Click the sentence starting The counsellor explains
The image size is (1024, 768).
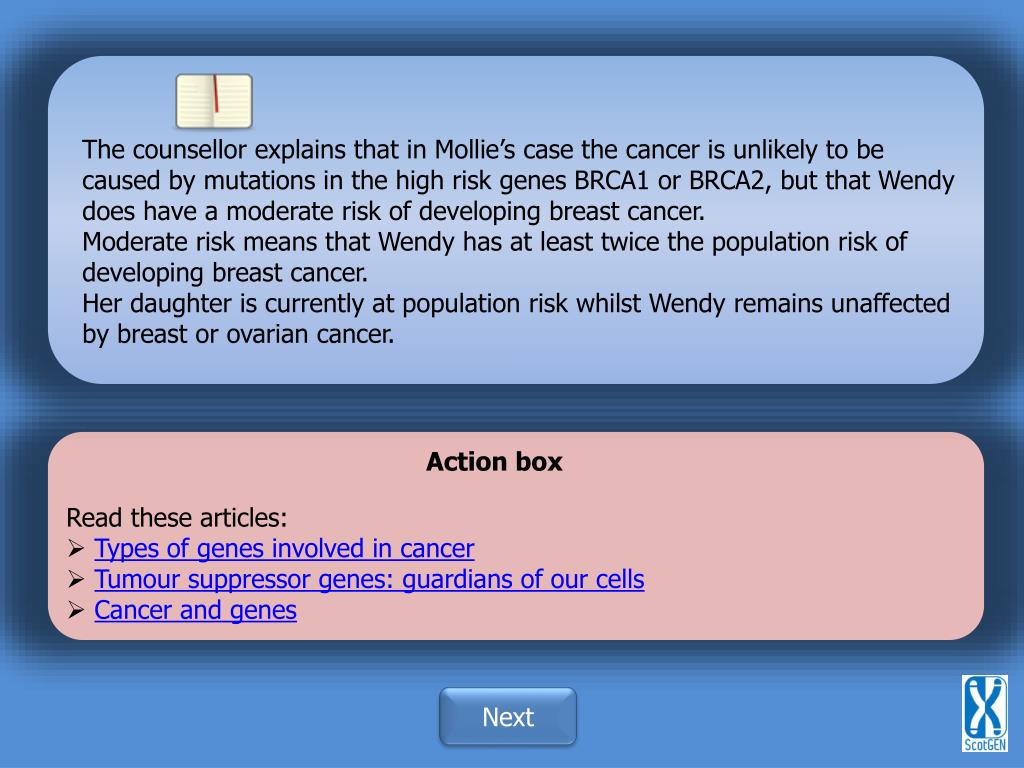518,180
